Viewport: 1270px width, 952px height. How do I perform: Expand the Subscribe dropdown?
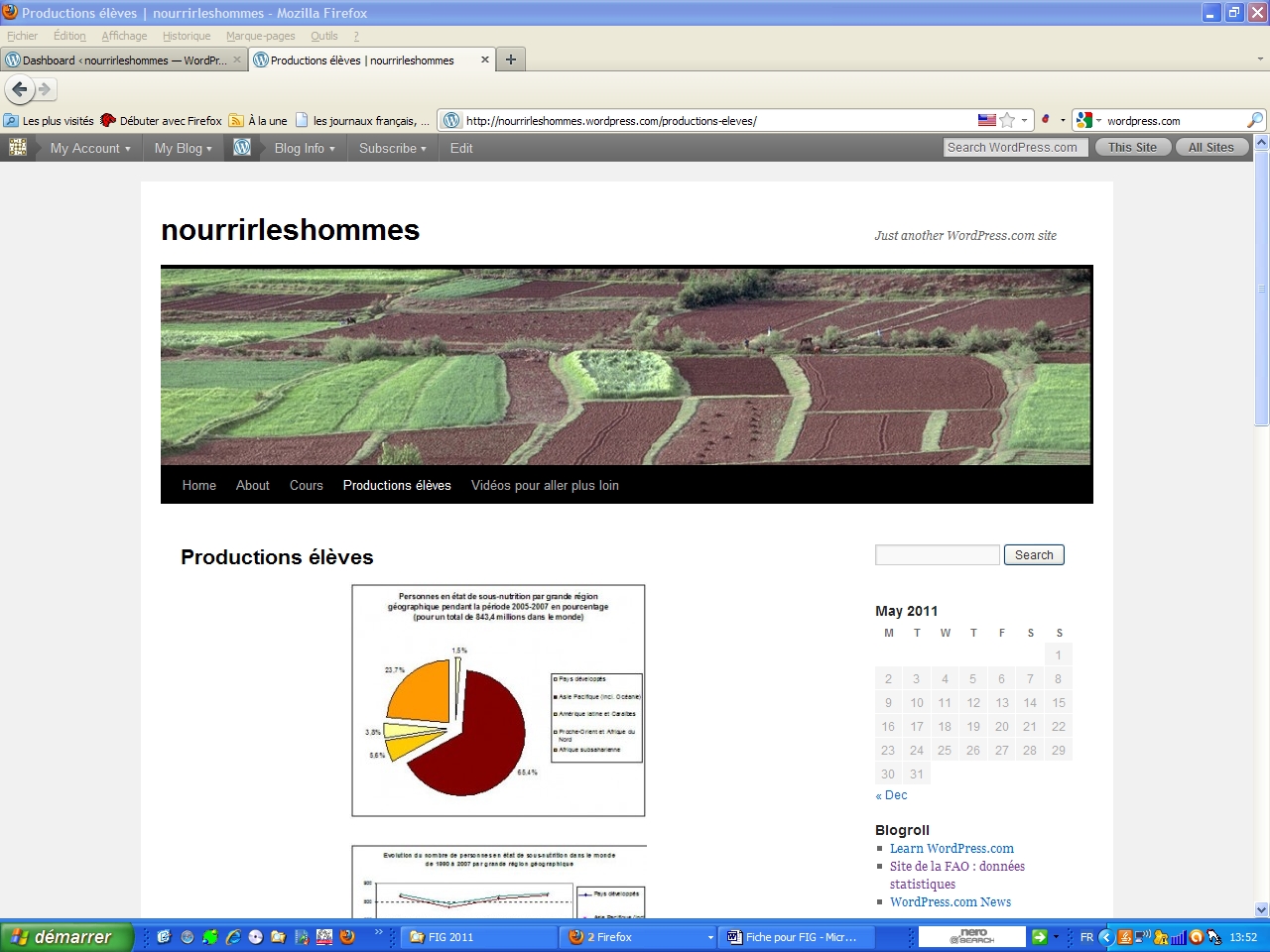point(392,148)
